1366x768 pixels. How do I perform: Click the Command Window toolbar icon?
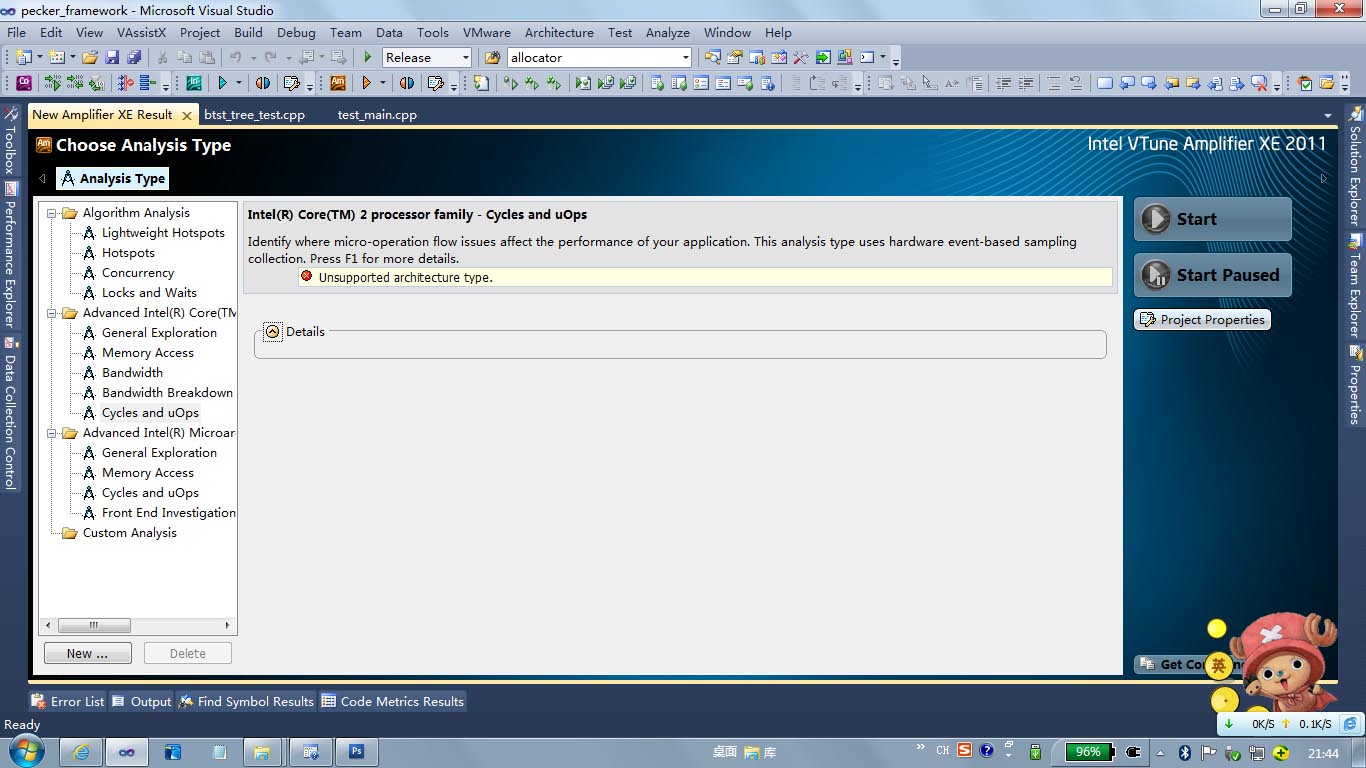point(867,57)
